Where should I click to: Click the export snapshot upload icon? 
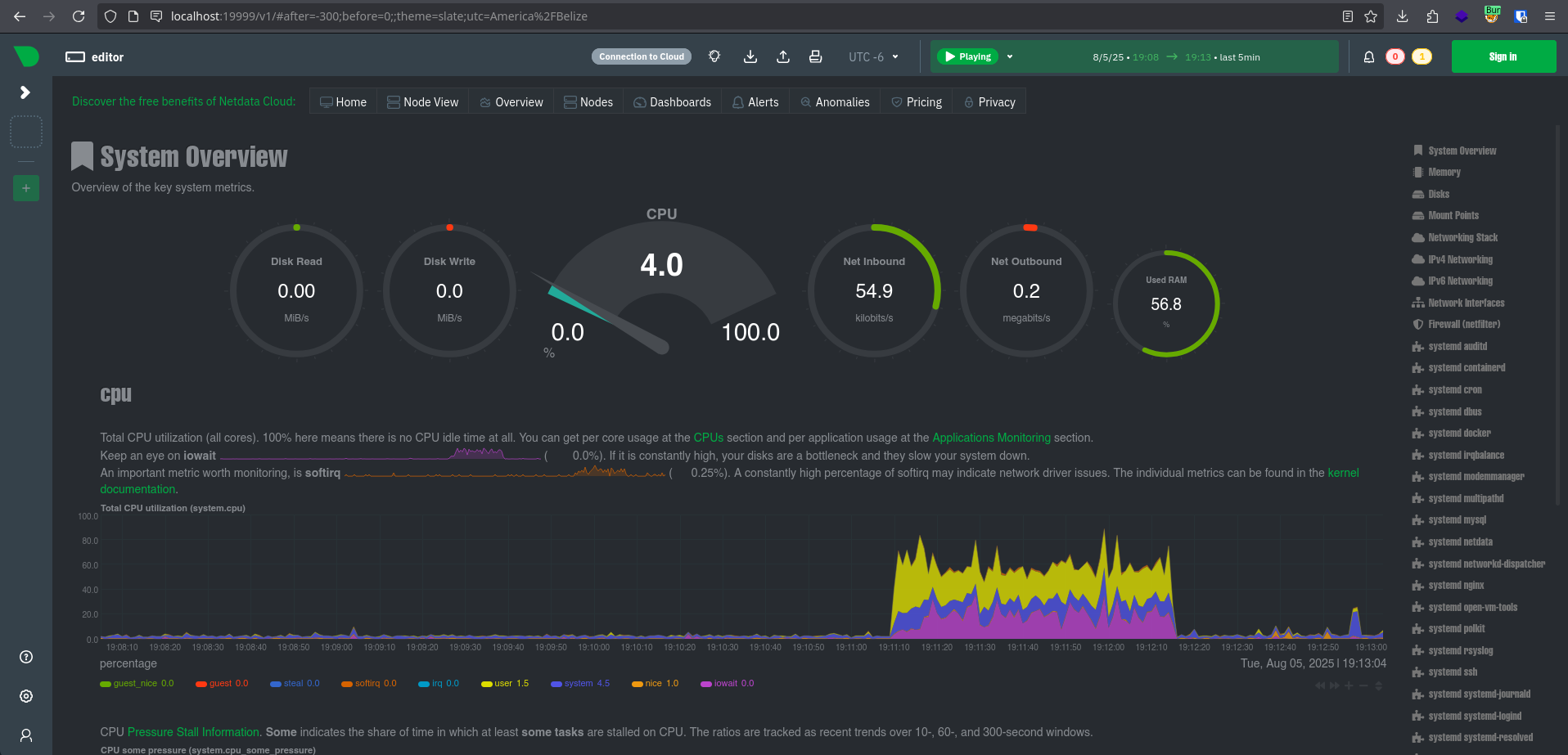coord(783,57)
